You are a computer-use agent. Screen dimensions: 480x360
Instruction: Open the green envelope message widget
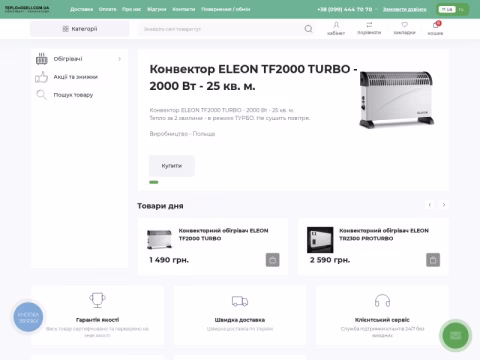(x=456, y=335)
